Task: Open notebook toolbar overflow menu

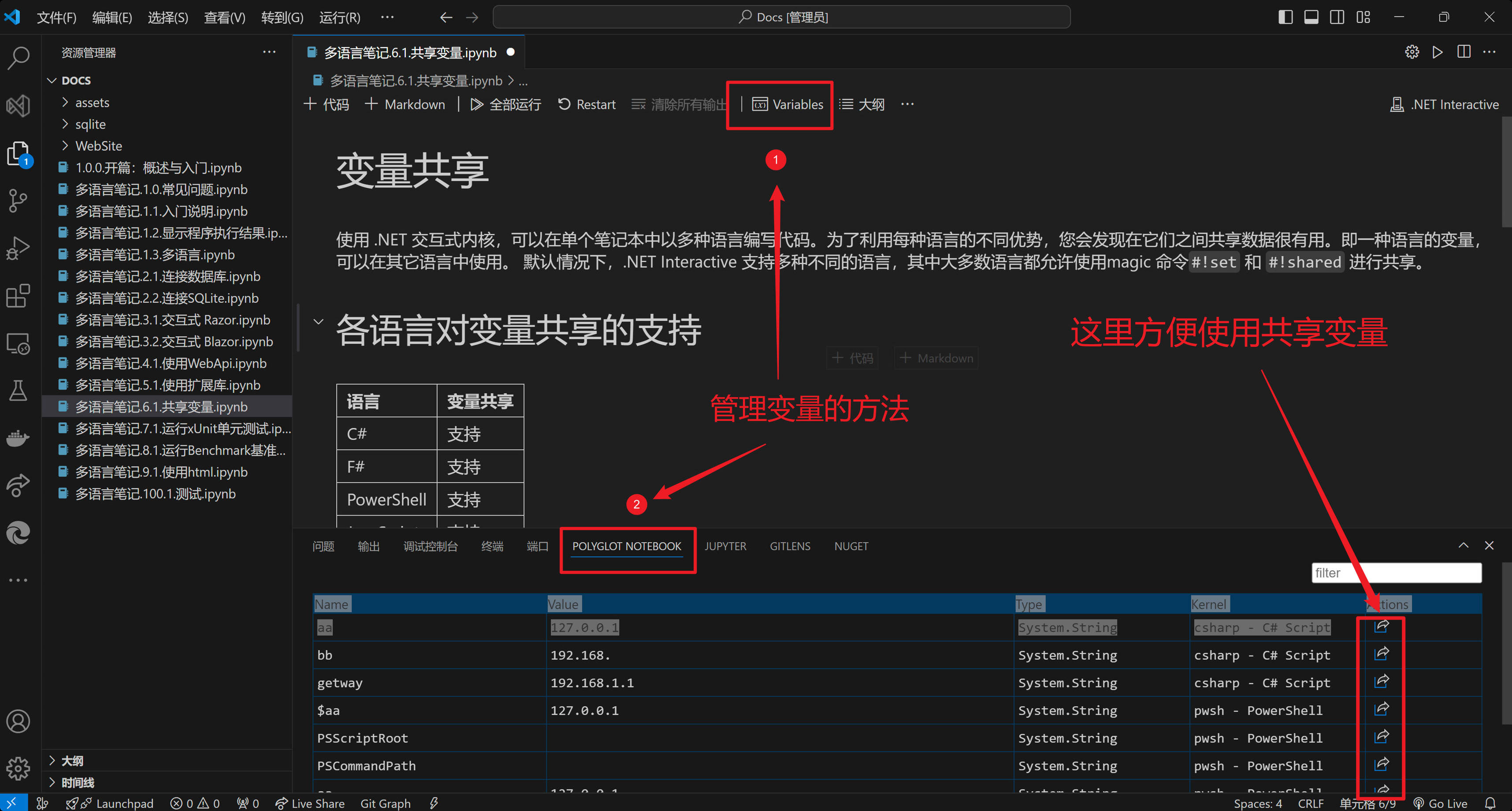Action: tap(907, 104)
